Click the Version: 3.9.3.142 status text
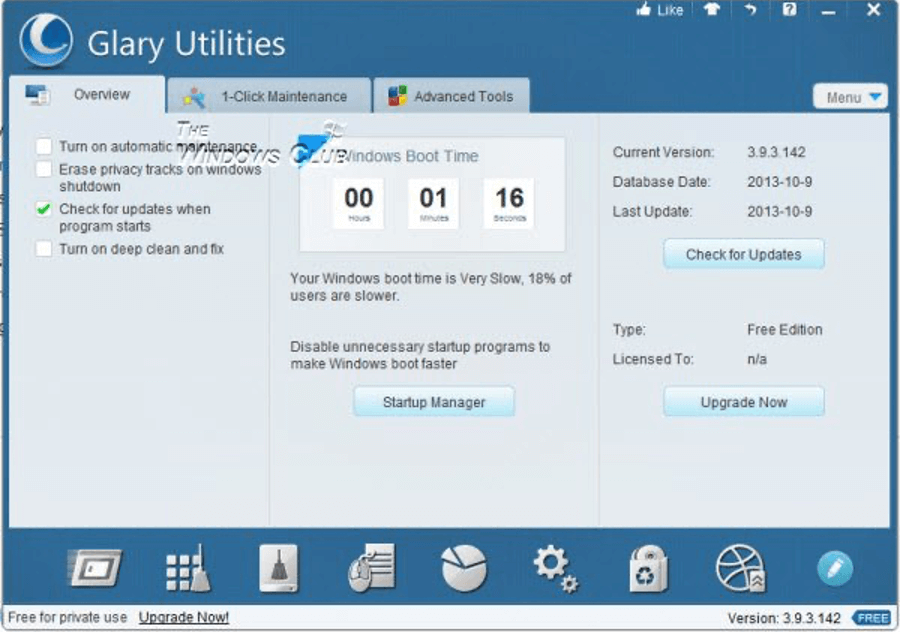 (783, 618)
